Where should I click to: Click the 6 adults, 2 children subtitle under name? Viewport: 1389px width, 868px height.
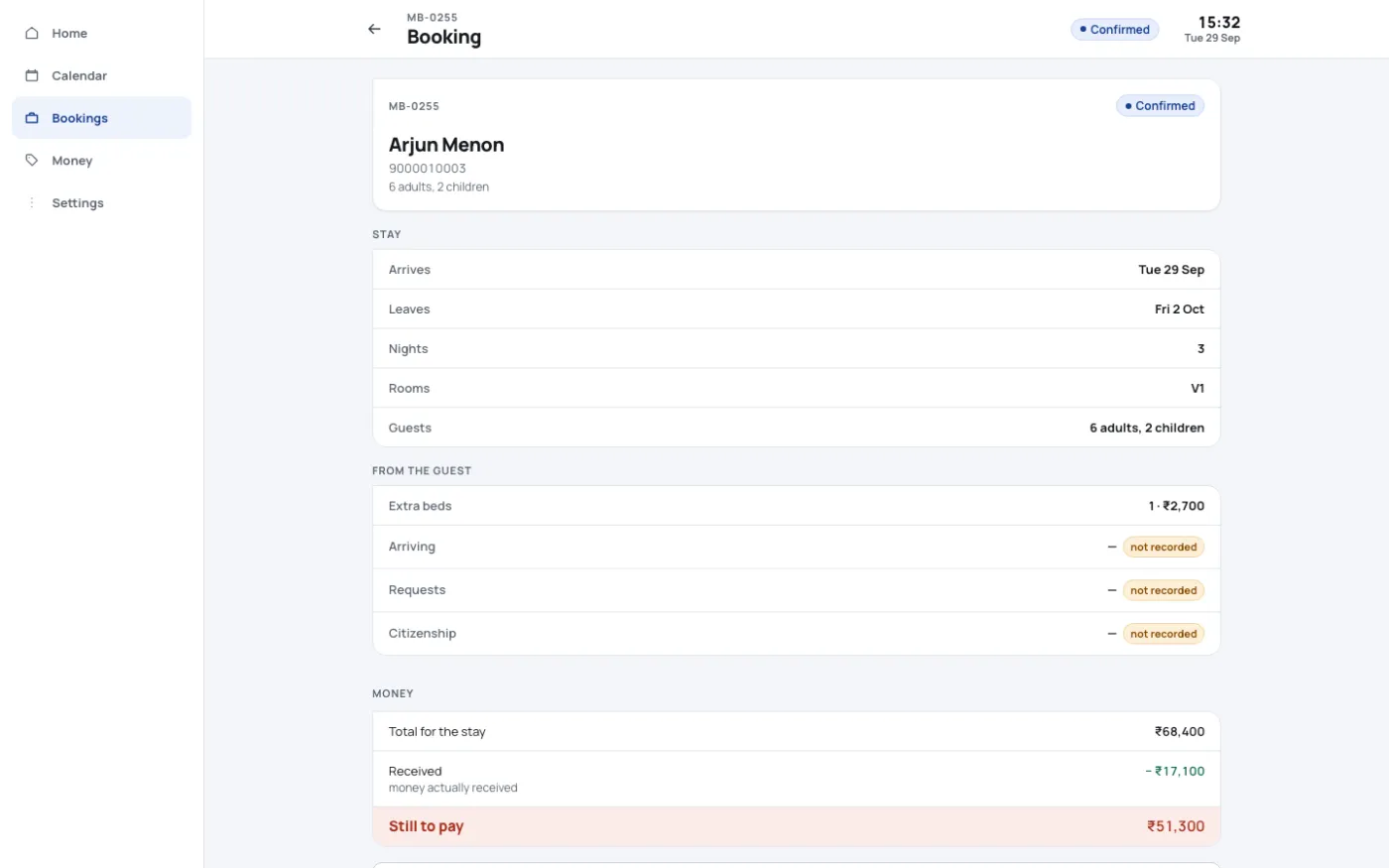(x=439, y=187)
